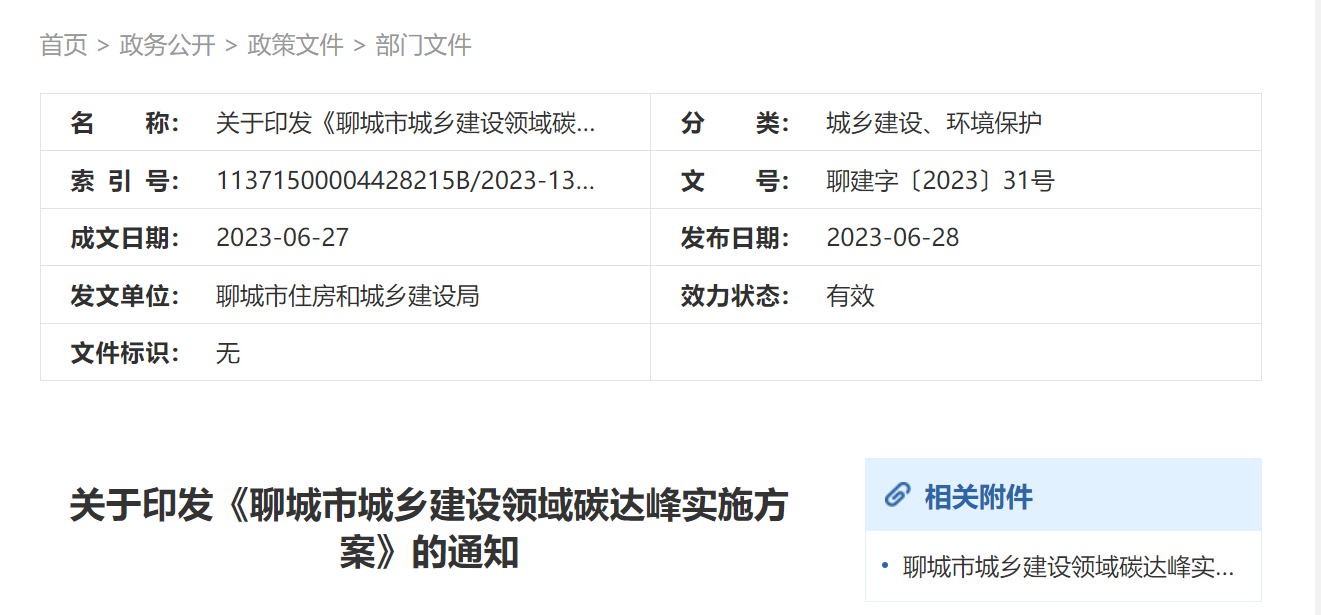Viewport: 1321px width, 615px height.
Task: Open 政策文件 breadcrumb link
Action: (x=295, y=45)
